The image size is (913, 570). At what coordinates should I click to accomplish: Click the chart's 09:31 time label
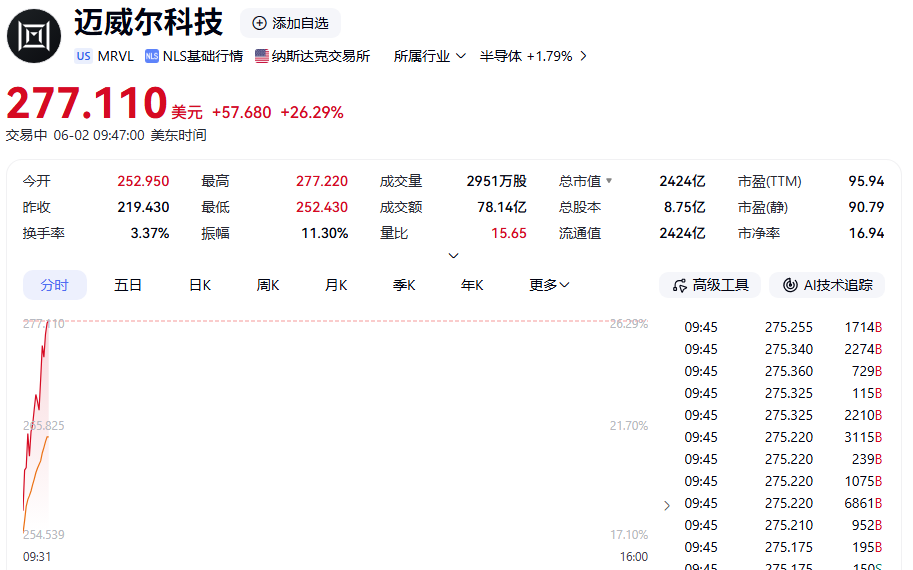[37, 557]
